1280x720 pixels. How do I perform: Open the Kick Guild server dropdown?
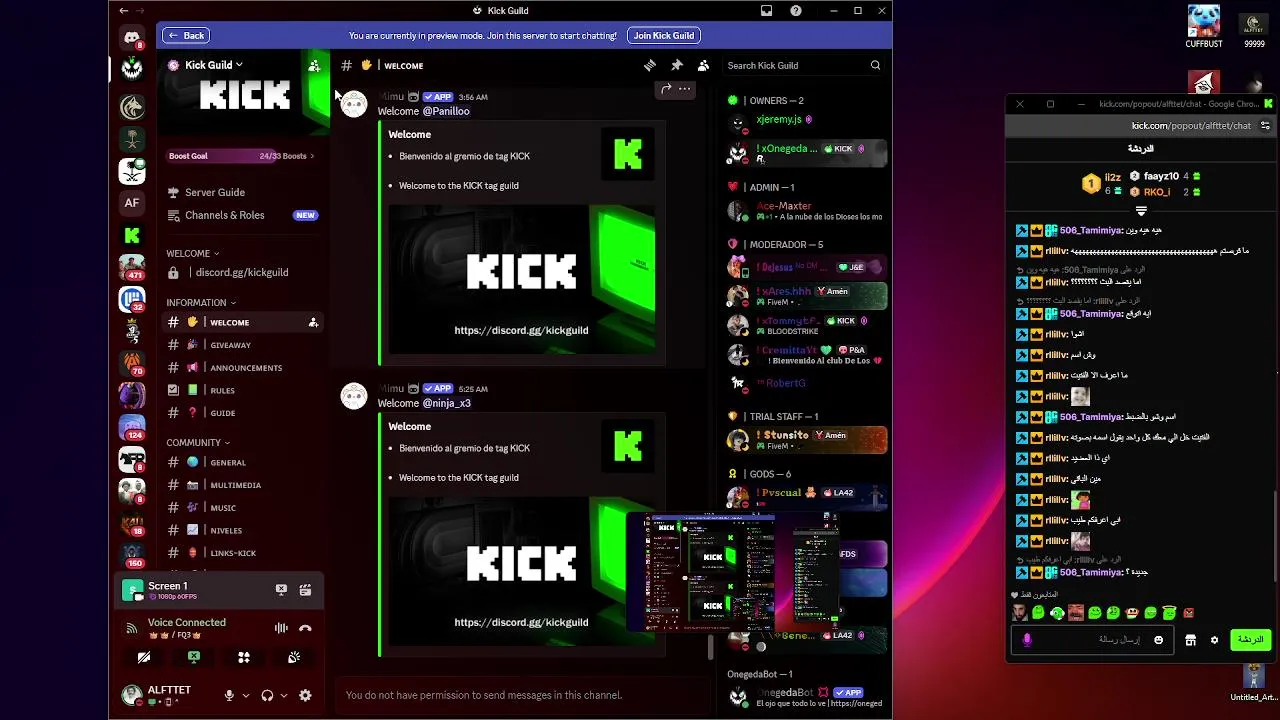coord(214,65)
